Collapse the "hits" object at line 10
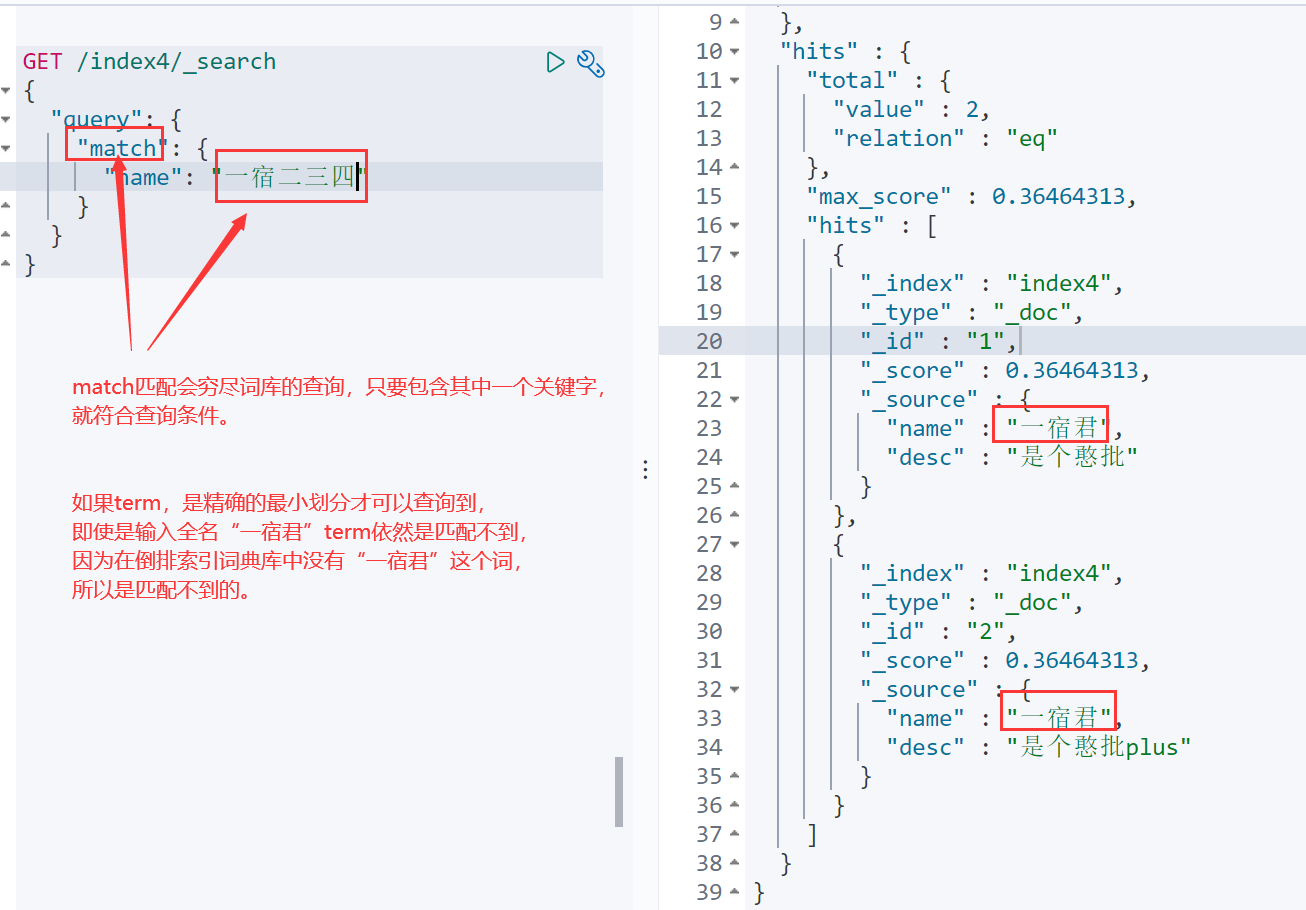 click(735, 51)
